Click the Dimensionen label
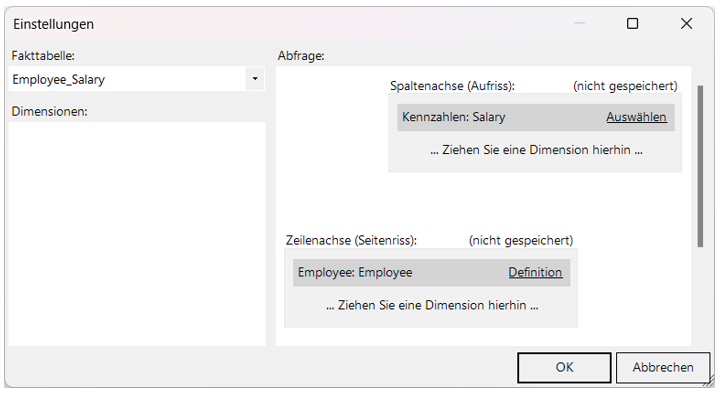Viewport: 721px width, 394px height. click(x=49, y=111)
